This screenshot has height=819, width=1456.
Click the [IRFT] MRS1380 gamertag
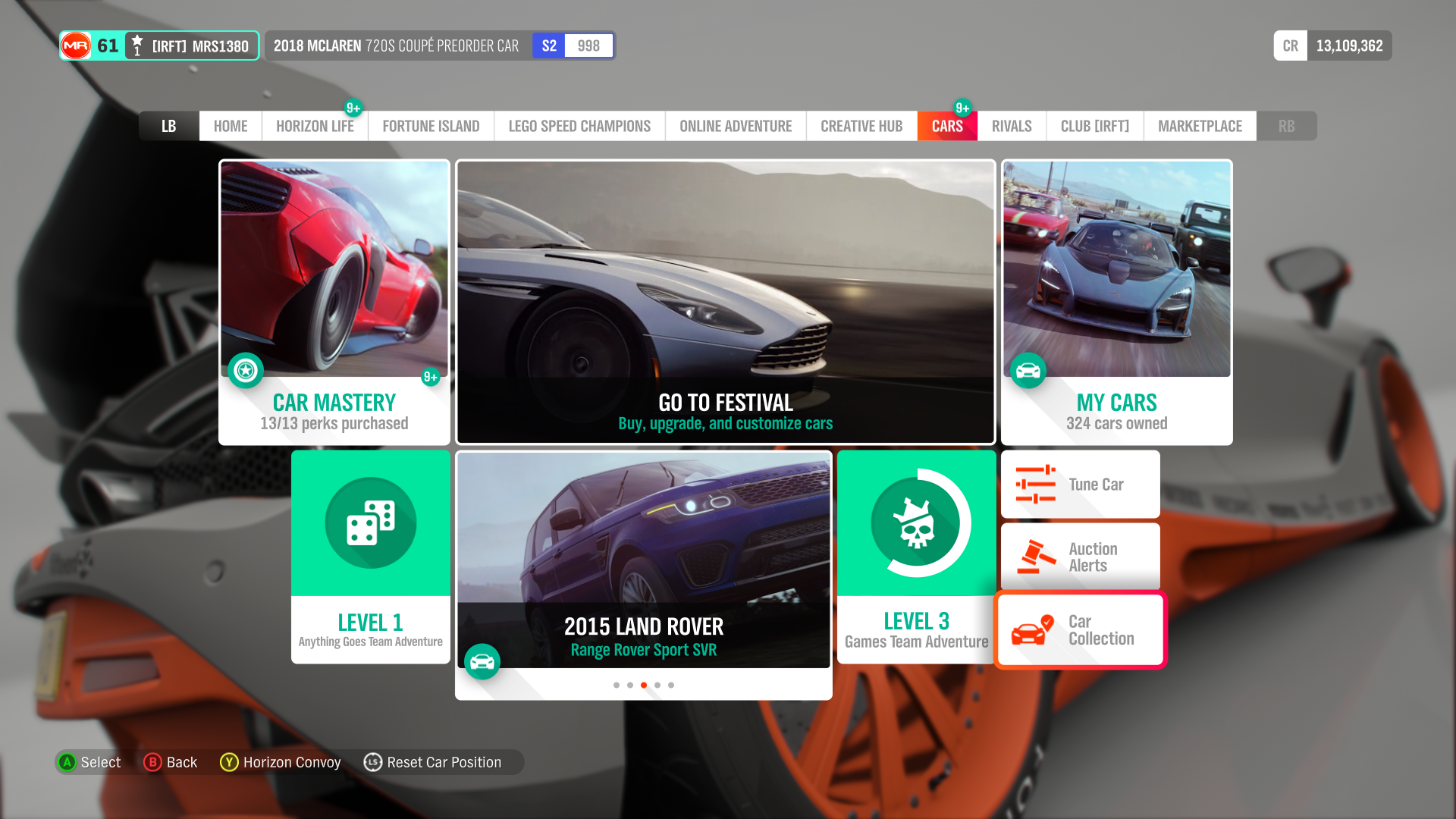[x=200, y=46]
